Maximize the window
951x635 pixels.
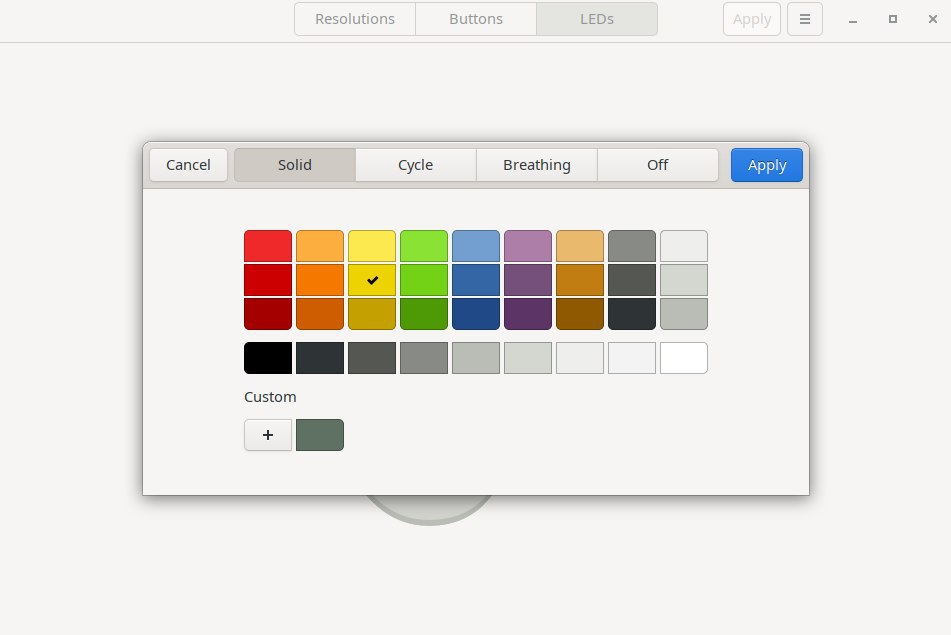tap(893, 19)
